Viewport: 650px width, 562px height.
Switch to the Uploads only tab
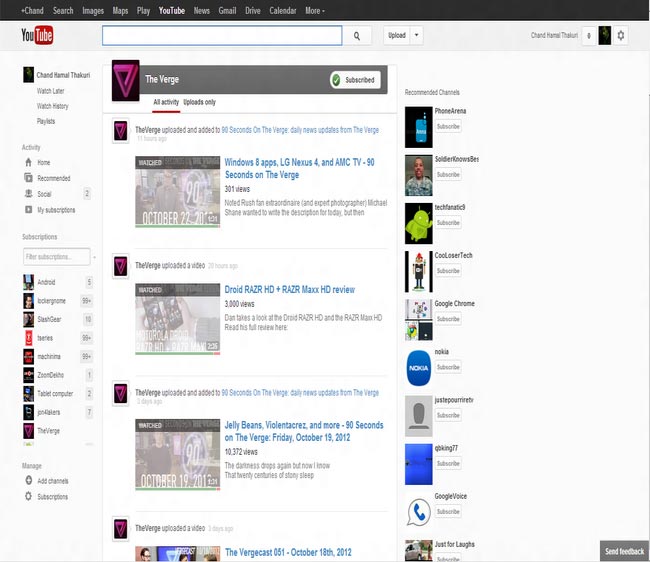[199, 102]
